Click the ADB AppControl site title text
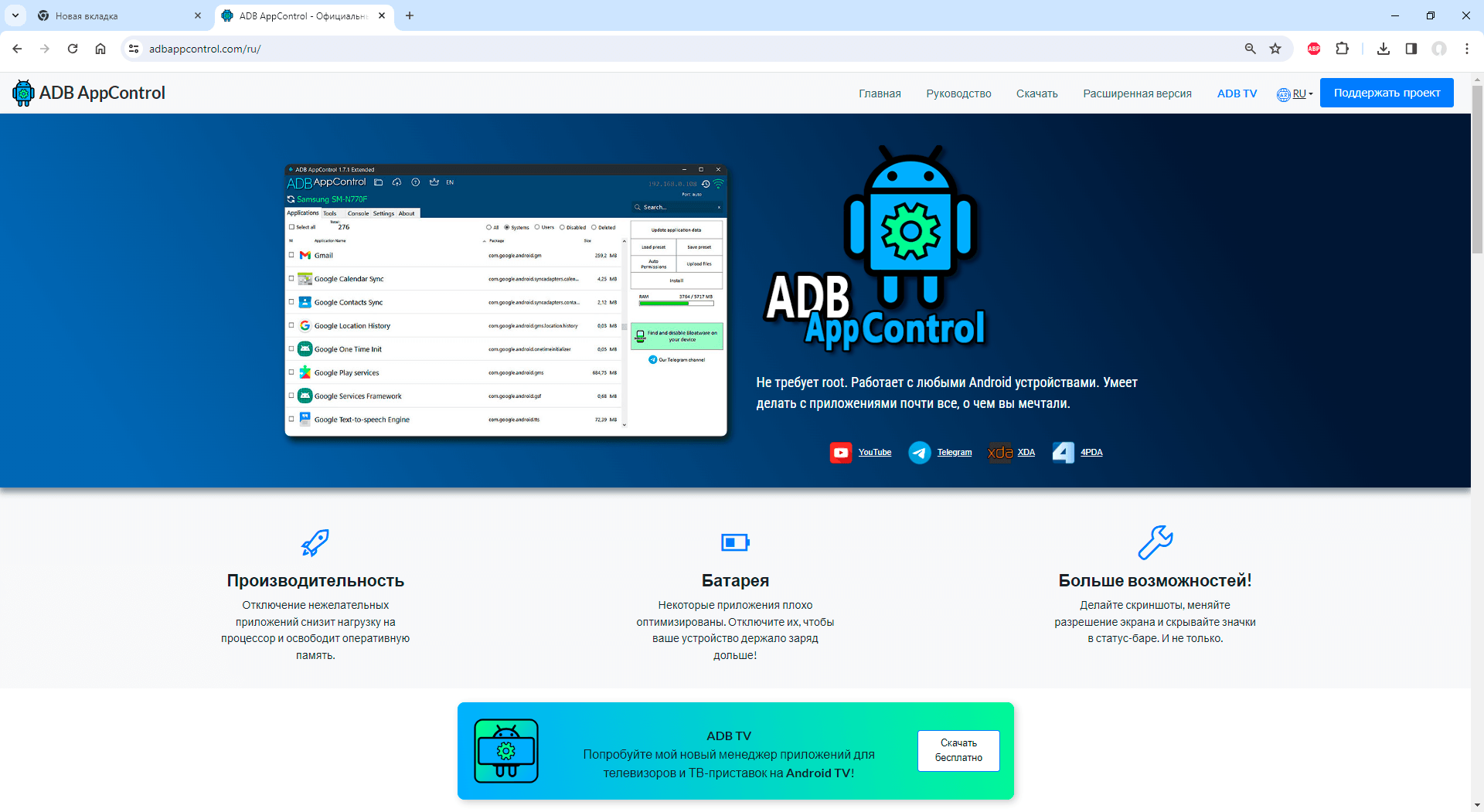This screenshot has height=812, width=1484. (x=102, y=93)
